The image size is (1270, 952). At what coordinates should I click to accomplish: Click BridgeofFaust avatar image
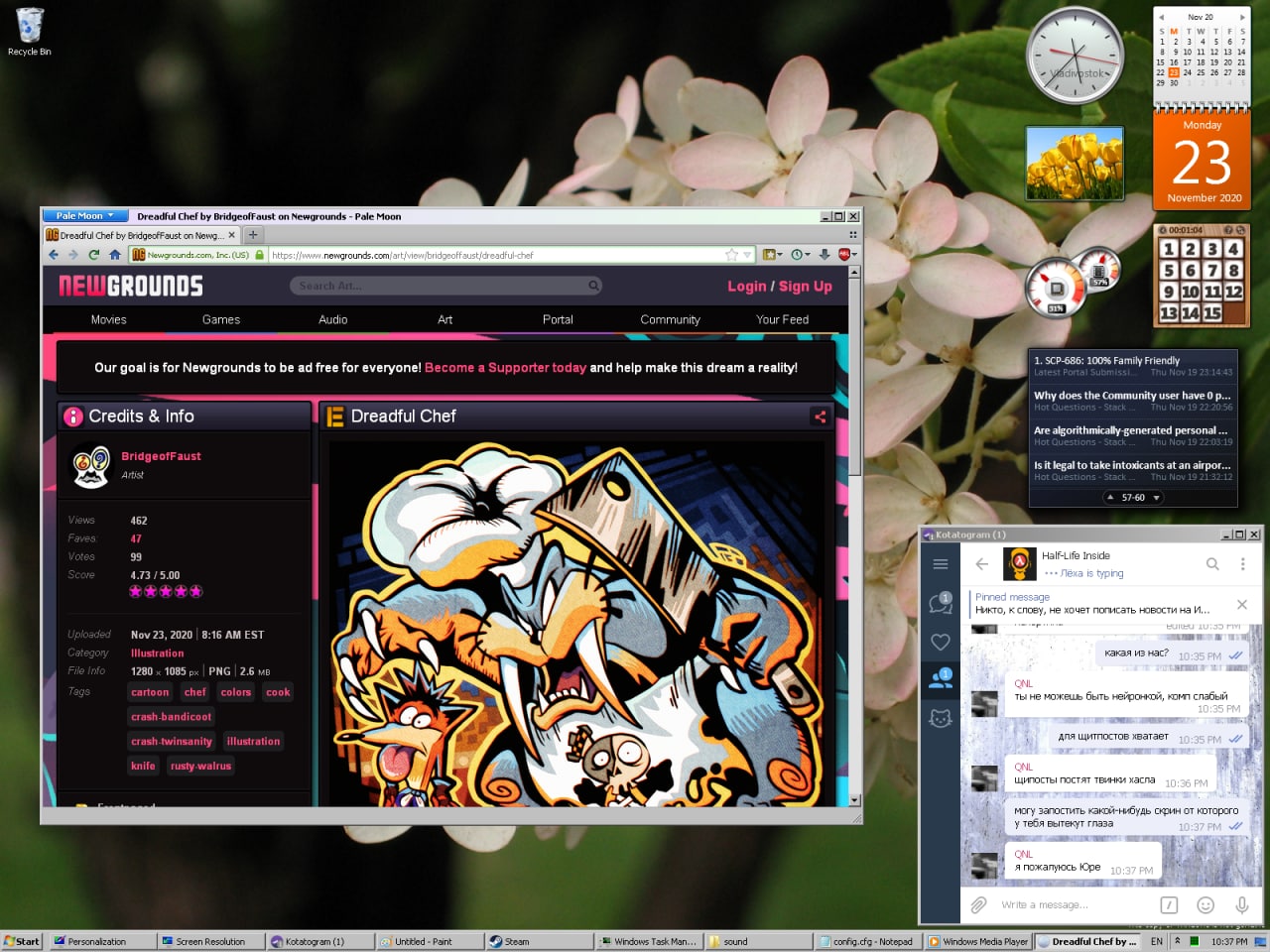point(91,466)
